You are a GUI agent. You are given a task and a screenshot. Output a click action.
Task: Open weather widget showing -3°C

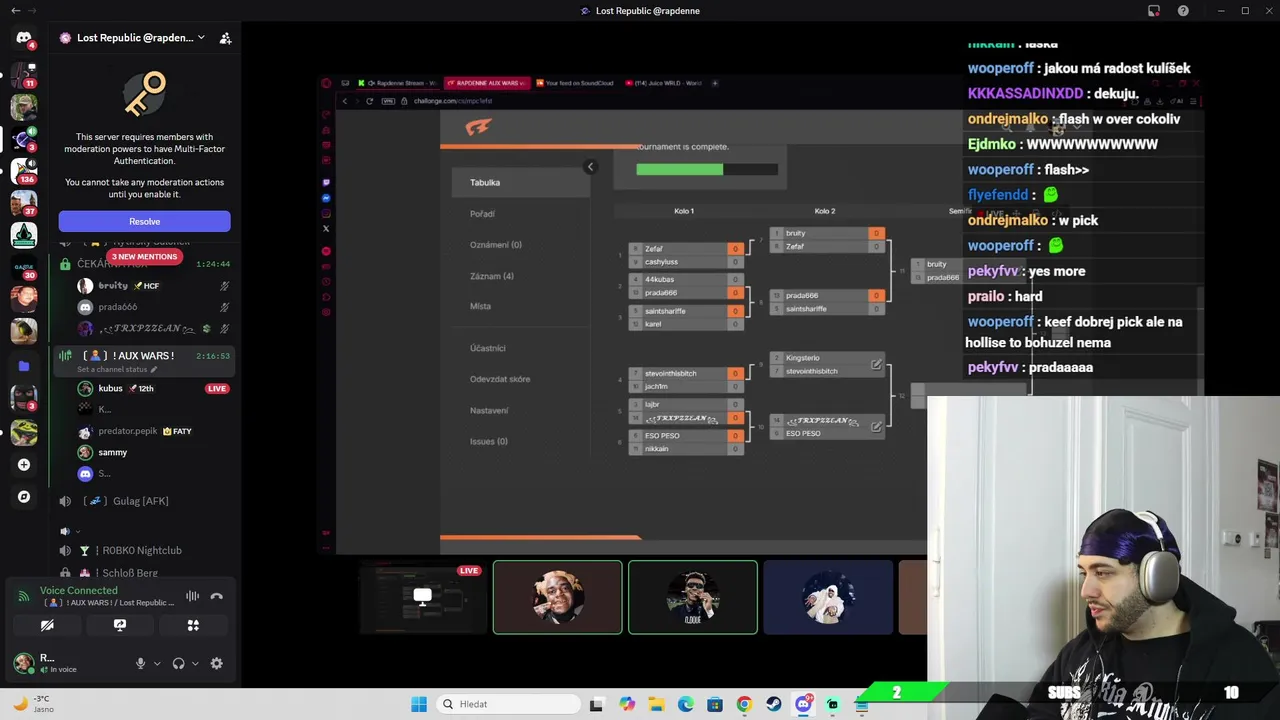click(x=32, y=704)
